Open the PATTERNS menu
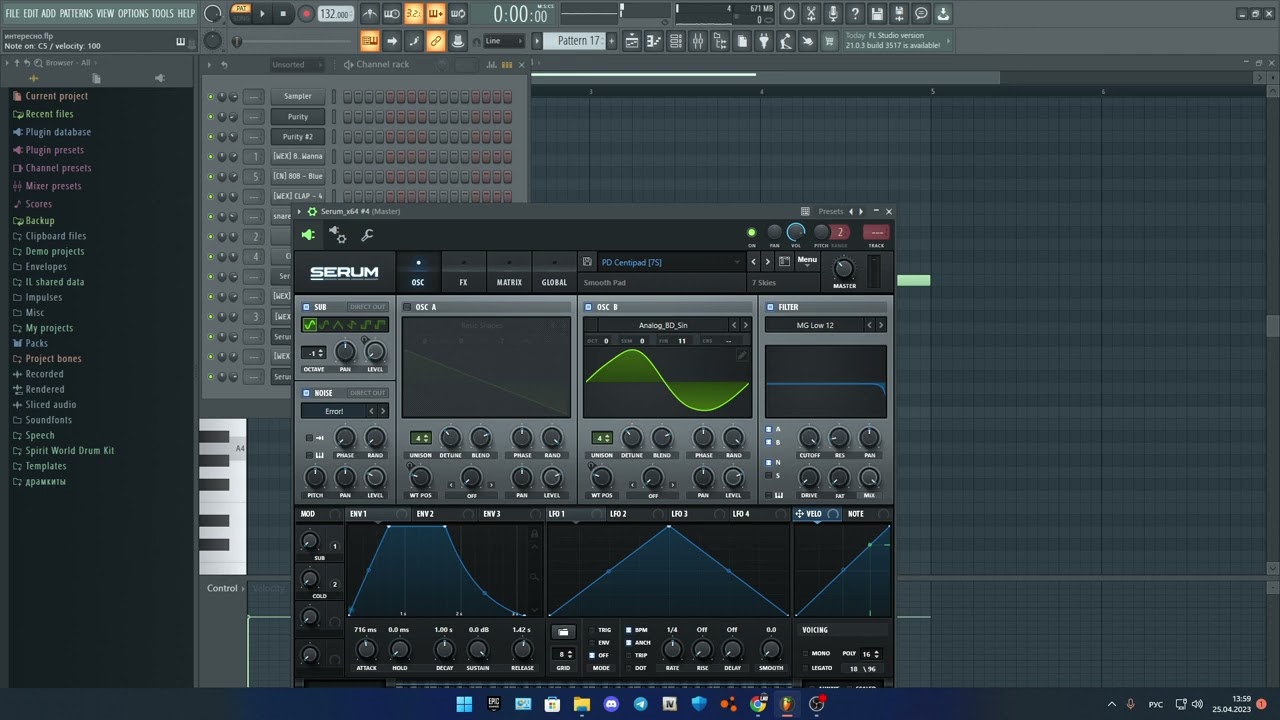The height and width of the screenshot is (720, 1280). [76, 14]
